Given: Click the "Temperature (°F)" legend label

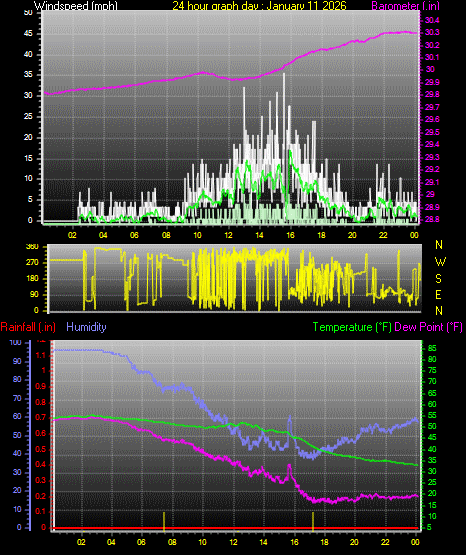Looking at the screenshot, I should tap(352, 327).
